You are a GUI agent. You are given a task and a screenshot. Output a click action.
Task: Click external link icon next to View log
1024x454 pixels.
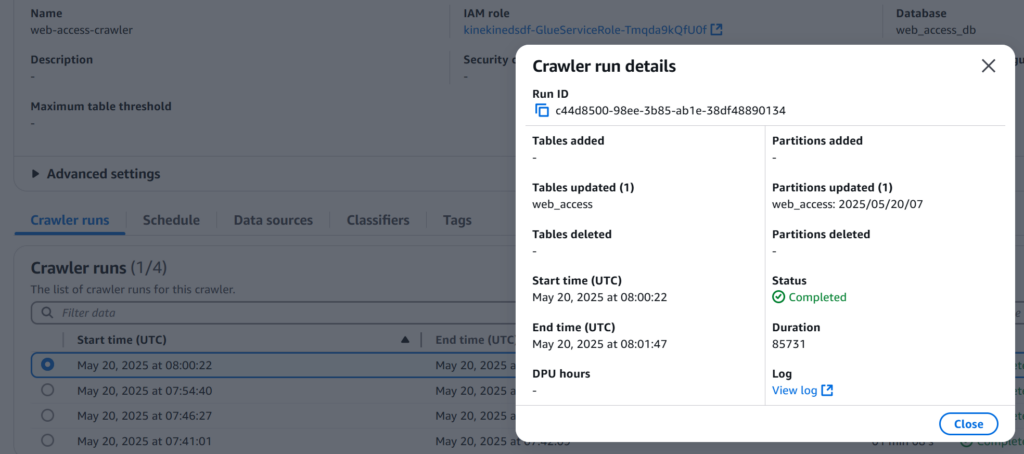[x=827, y=390]
